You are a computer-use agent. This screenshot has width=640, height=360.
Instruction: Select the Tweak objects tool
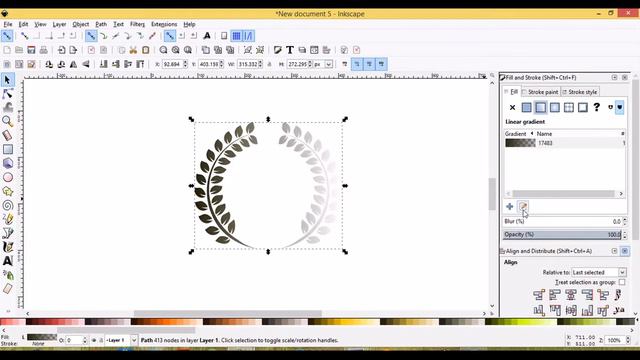pyautogui.click(x=7, y=107)
